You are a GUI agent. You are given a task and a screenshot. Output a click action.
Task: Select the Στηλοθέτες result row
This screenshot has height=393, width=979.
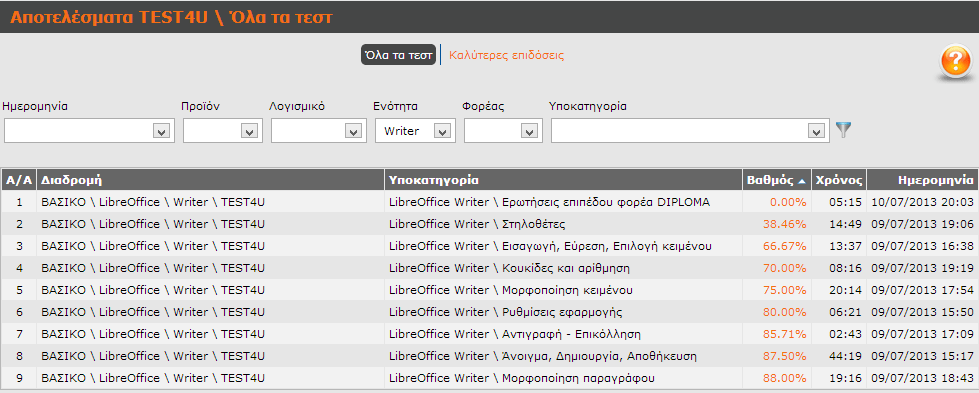point(490,224)
